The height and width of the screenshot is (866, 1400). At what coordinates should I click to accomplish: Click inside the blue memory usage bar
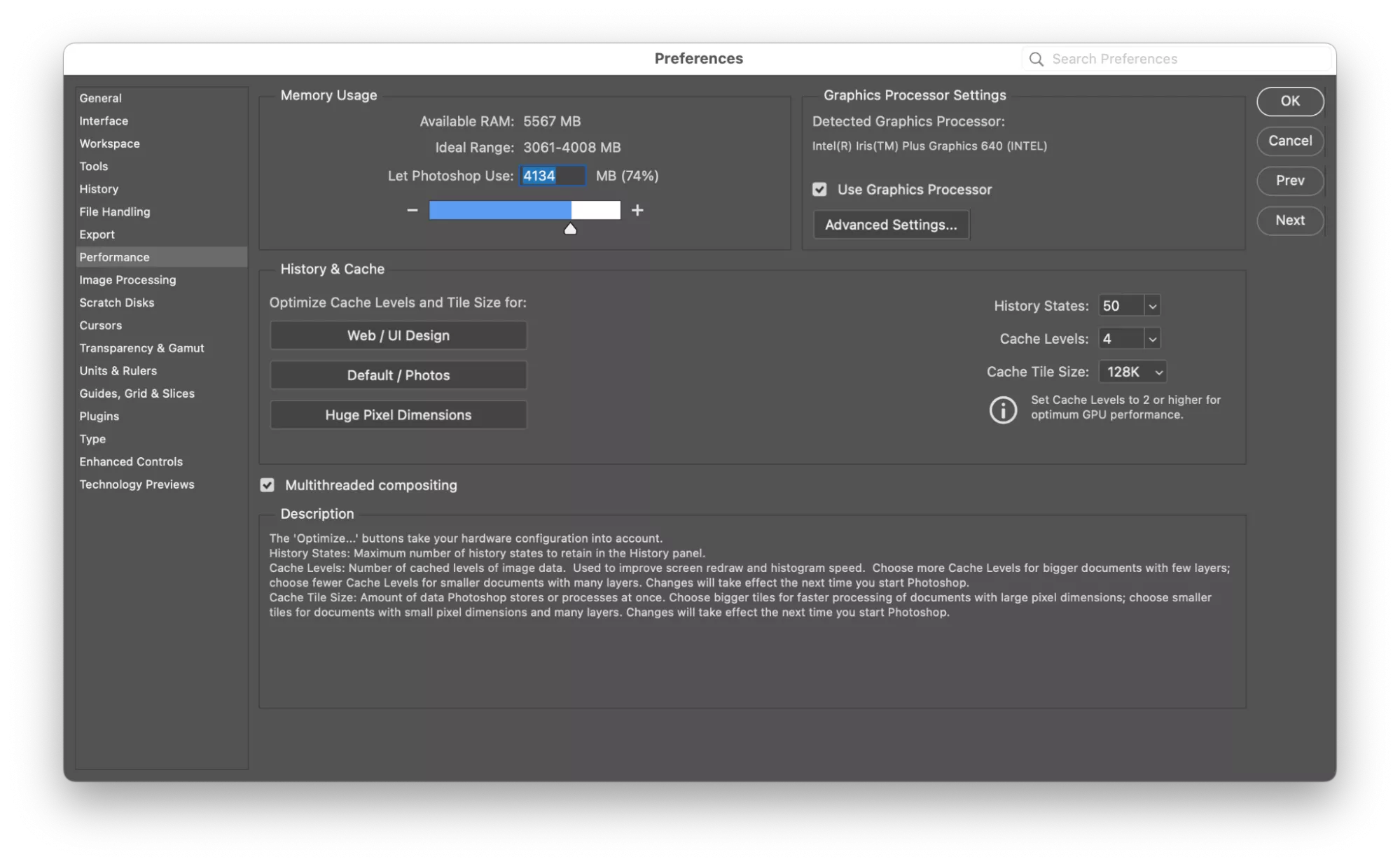pos(499,210)
